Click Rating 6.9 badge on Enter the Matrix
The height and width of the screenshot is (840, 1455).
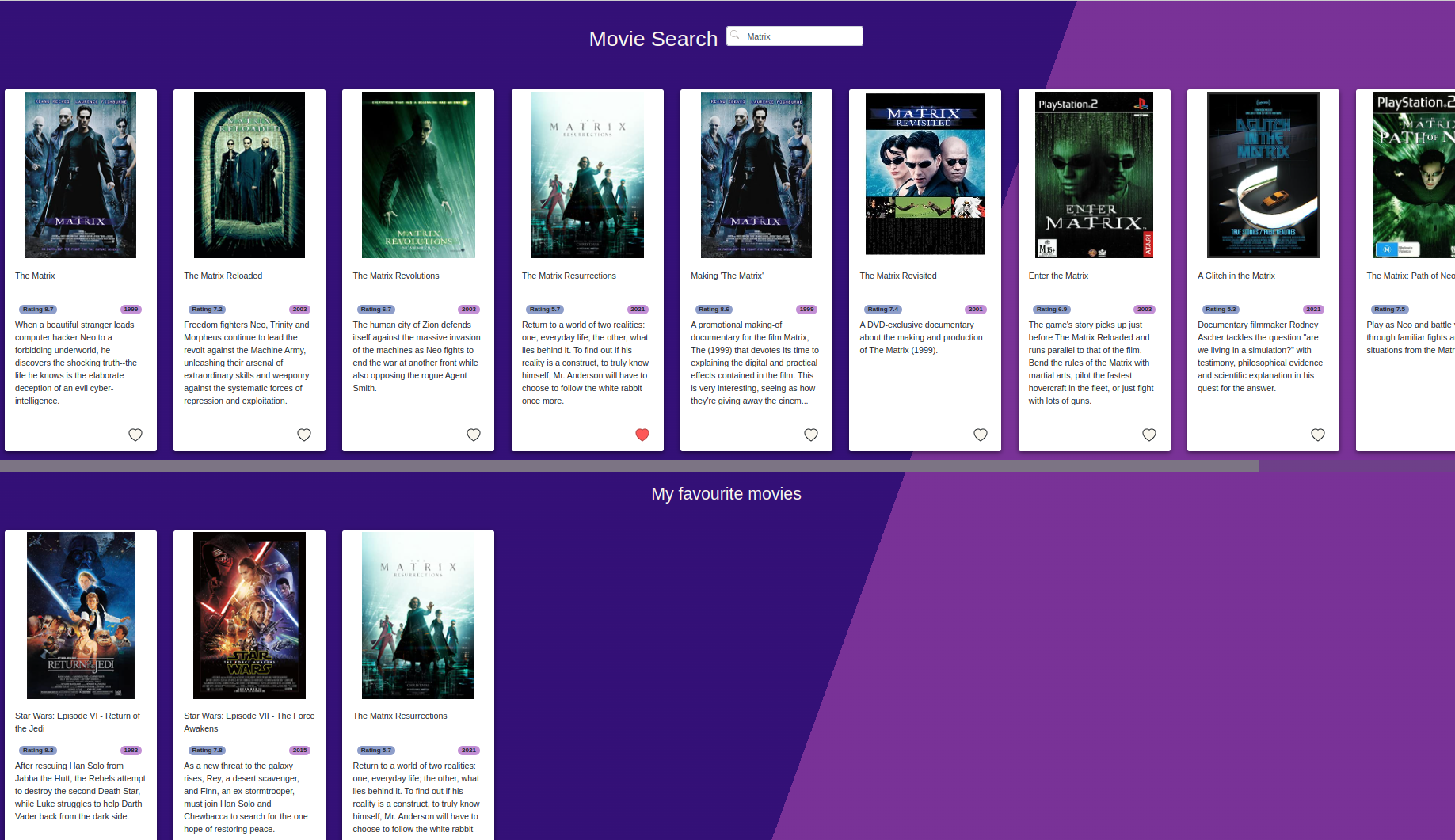(1052, 310)
